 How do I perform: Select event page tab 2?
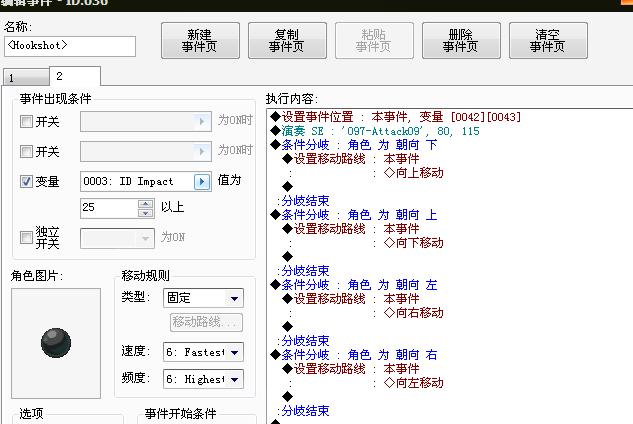pyautogui.click(x=75, y=76)
